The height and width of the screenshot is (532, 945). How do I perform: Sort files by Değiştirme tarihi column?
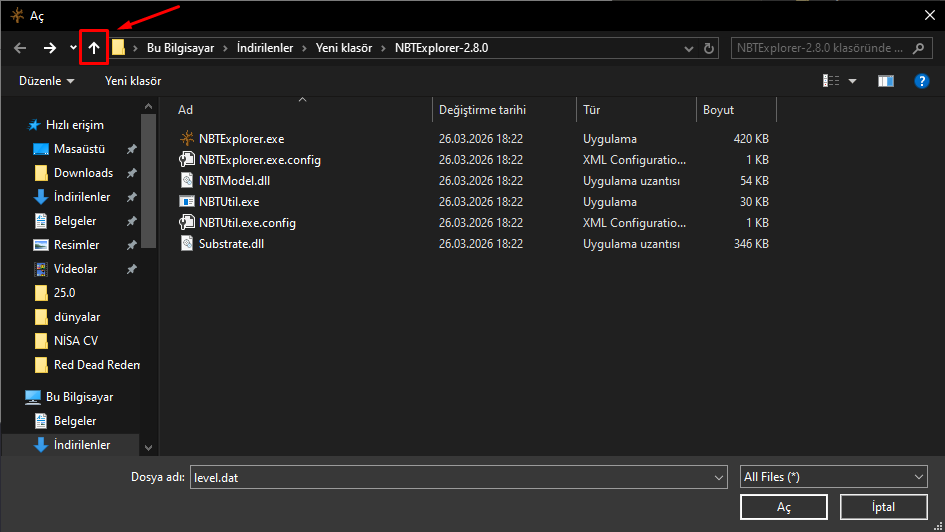[481, 110]
